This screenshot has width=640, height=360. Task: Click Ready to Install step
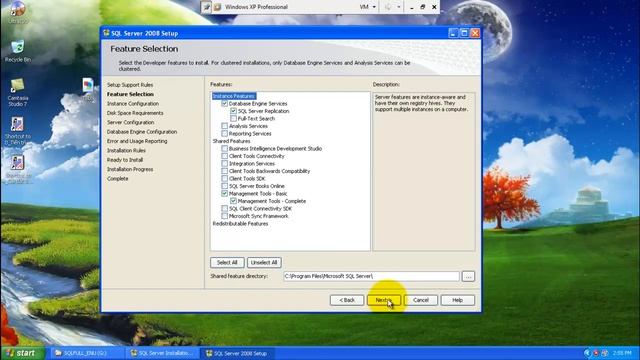click(125, 160)
